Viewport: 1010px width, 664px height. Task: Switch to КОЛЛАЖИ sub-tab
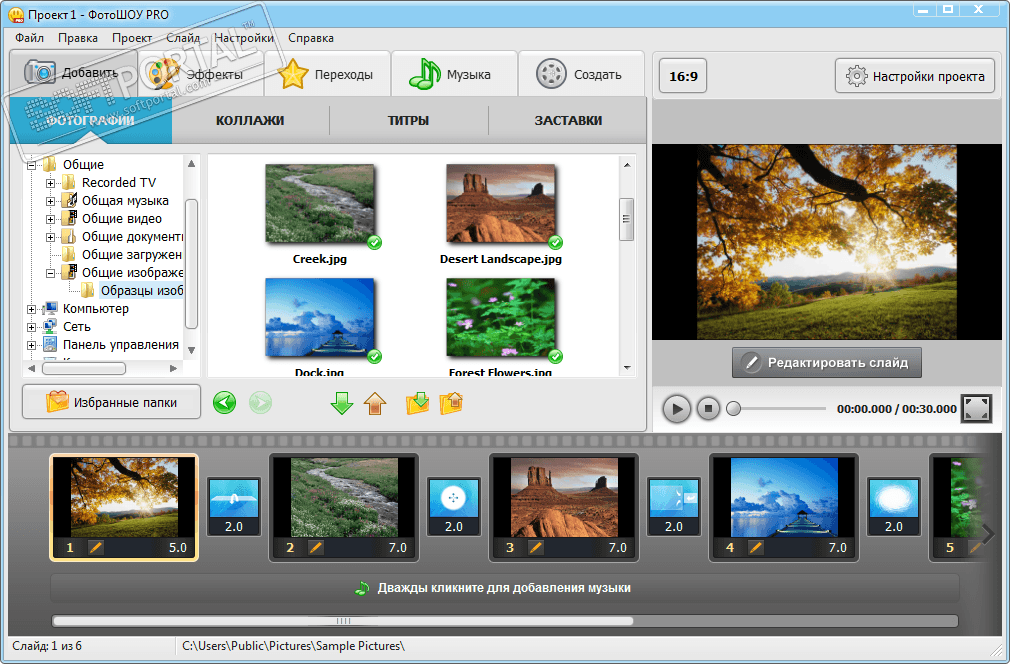pyautogui.click(x=250, y=120)
